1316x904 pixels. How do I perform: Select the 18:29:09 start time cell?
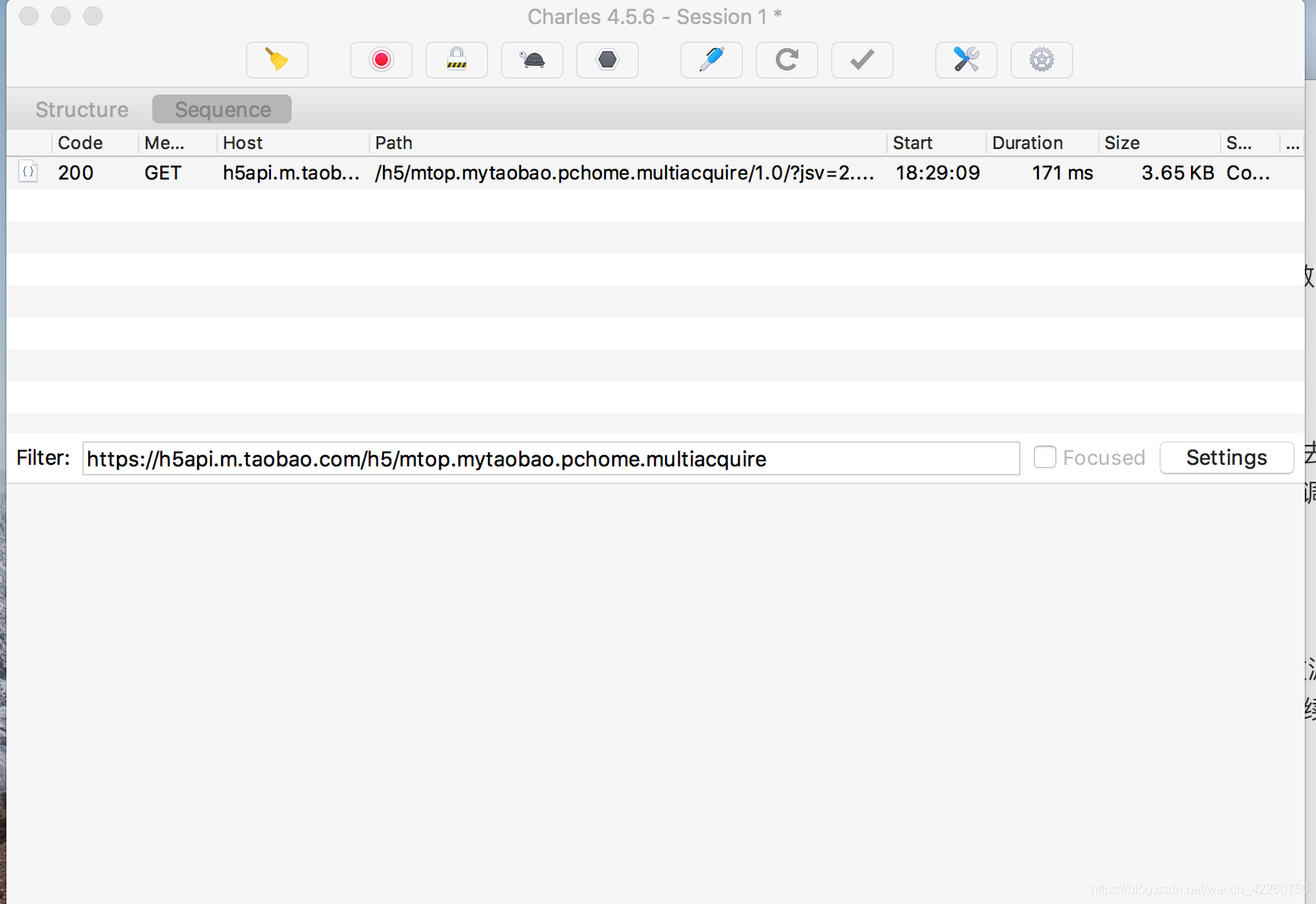point(938,172)
